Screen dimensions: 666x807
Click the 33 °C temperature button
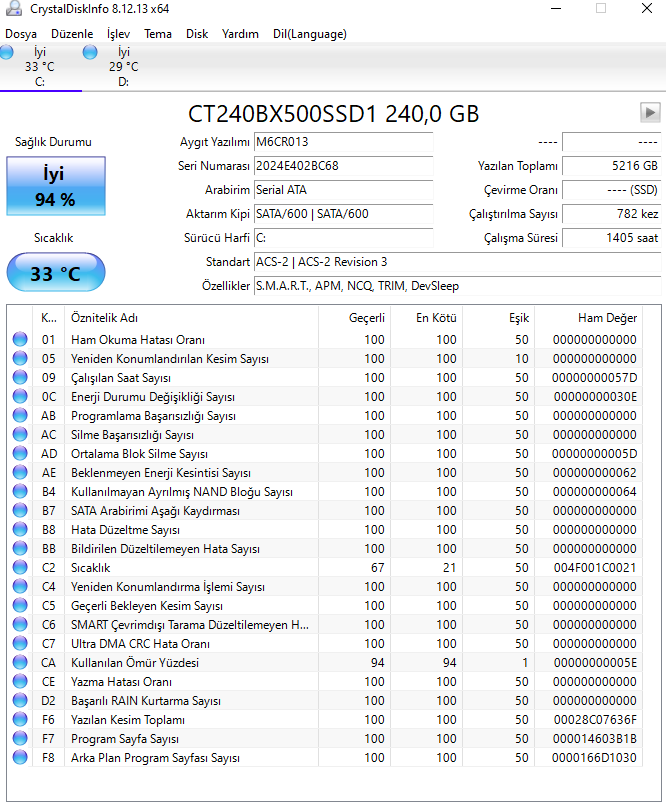pyautogui.click(x=56, y=272)
